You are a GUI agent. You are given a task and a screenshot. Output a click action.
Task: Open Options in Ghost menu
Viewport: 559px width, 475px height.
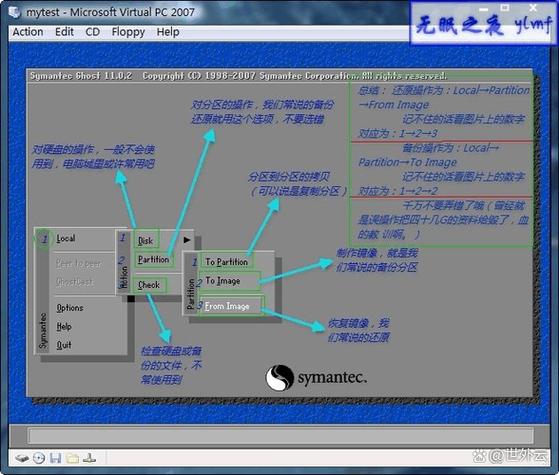pos(70,308)
